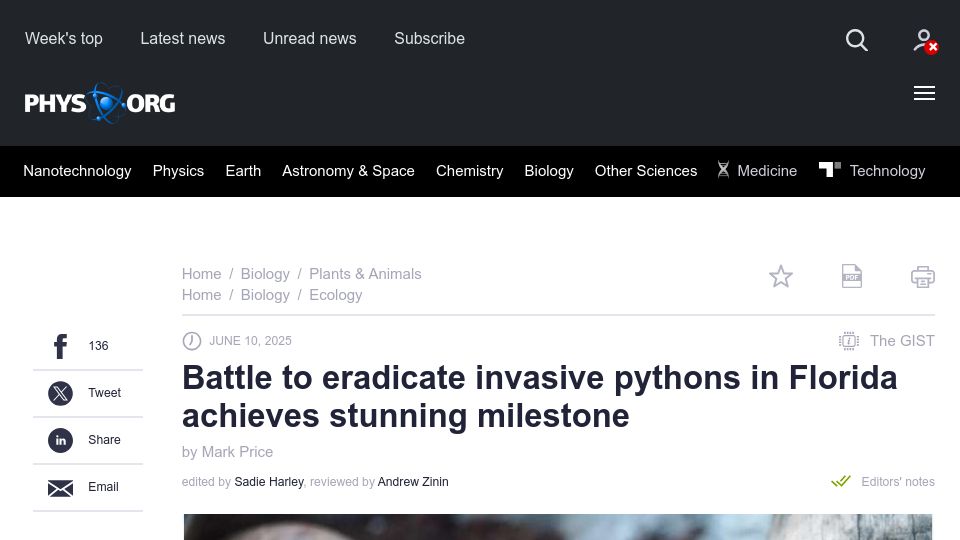Screen dimensions: 960x540
Task: Open the Ecology breadcrumb
Action: coord(336,294)
